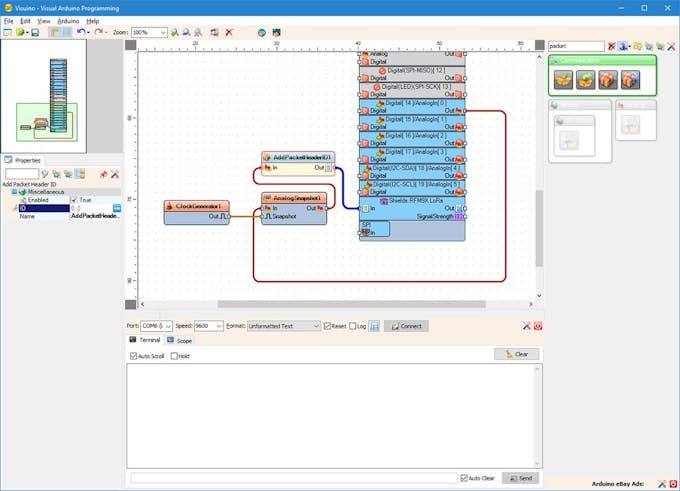Open the Help menu

coord(92,21)
